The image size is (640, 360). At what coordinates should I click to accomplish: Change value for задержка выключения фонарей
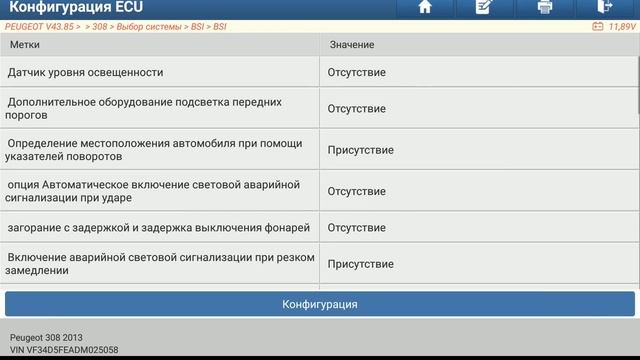coord(356,227)
